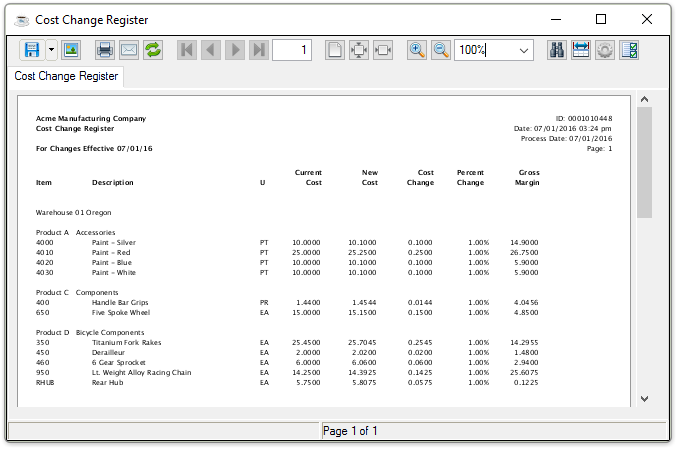This screenshot has height=451, width=680.
Task: Switch to single page view
Action: tap(335, 50)
